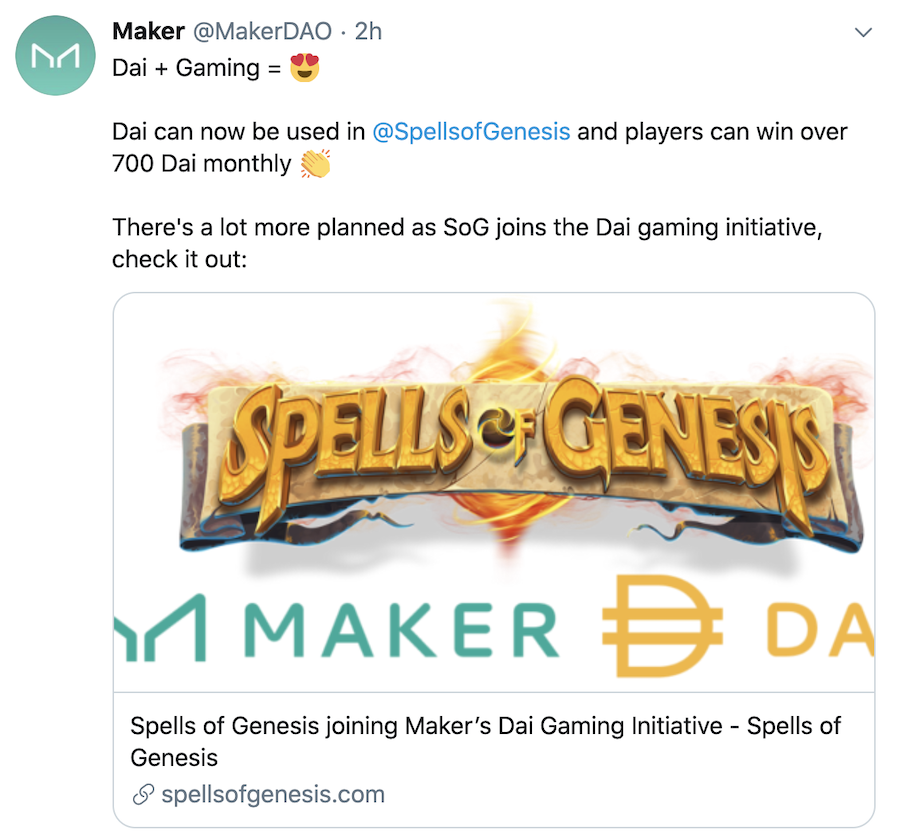Click the text '700 Dai monthly'

pyautogui.click(x=201, y=163)
